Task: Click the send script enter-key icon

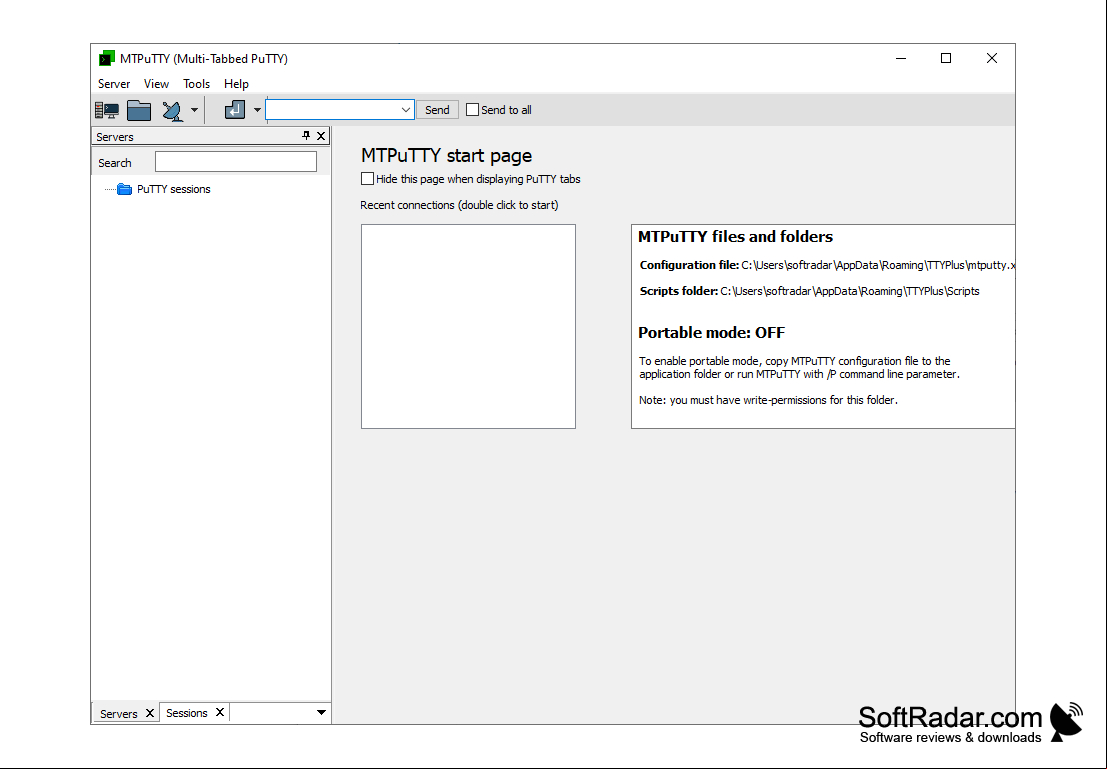Action: coord(234,109)
